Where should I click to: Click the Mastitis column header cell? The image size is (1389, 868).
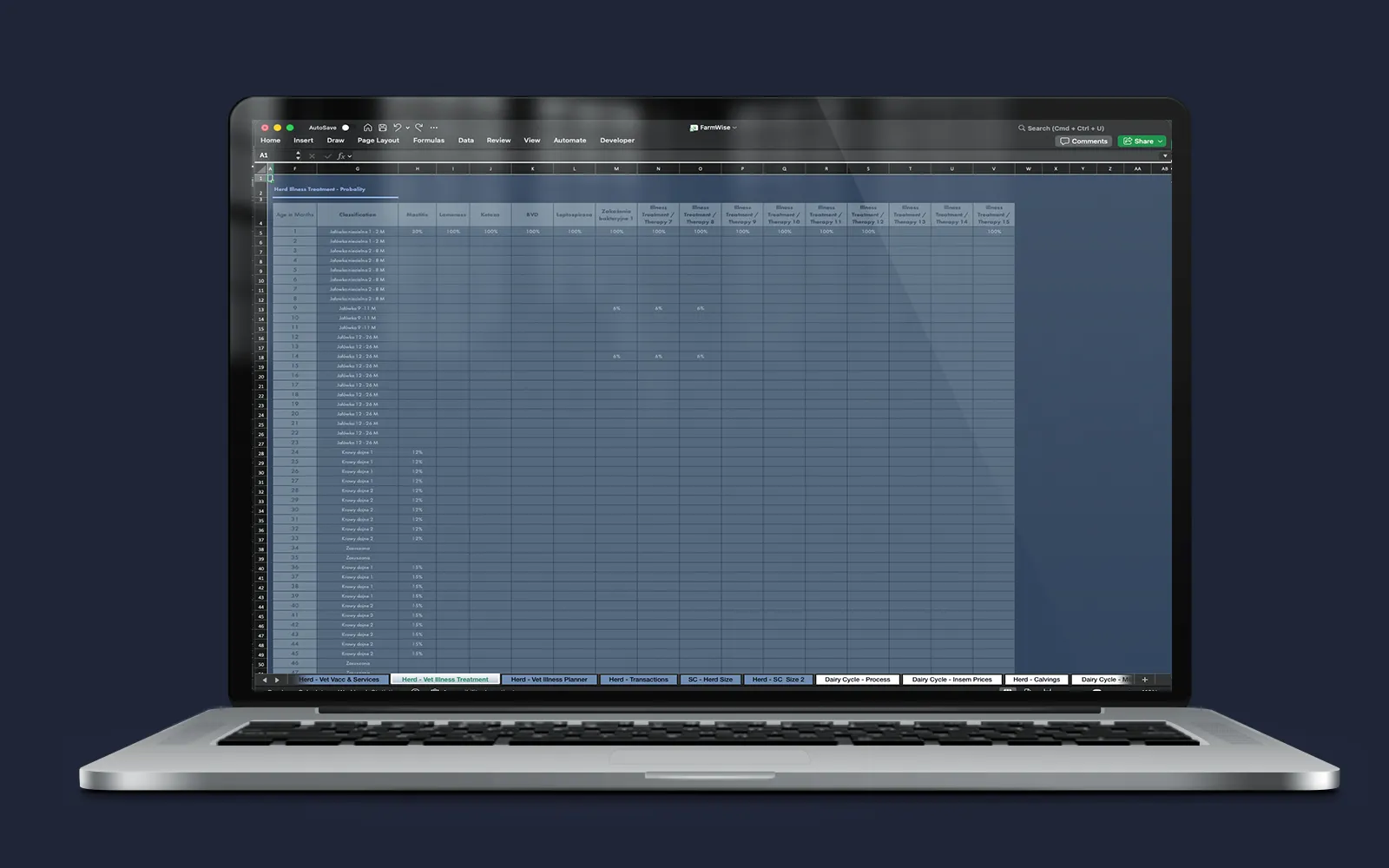tap(417, 214)
